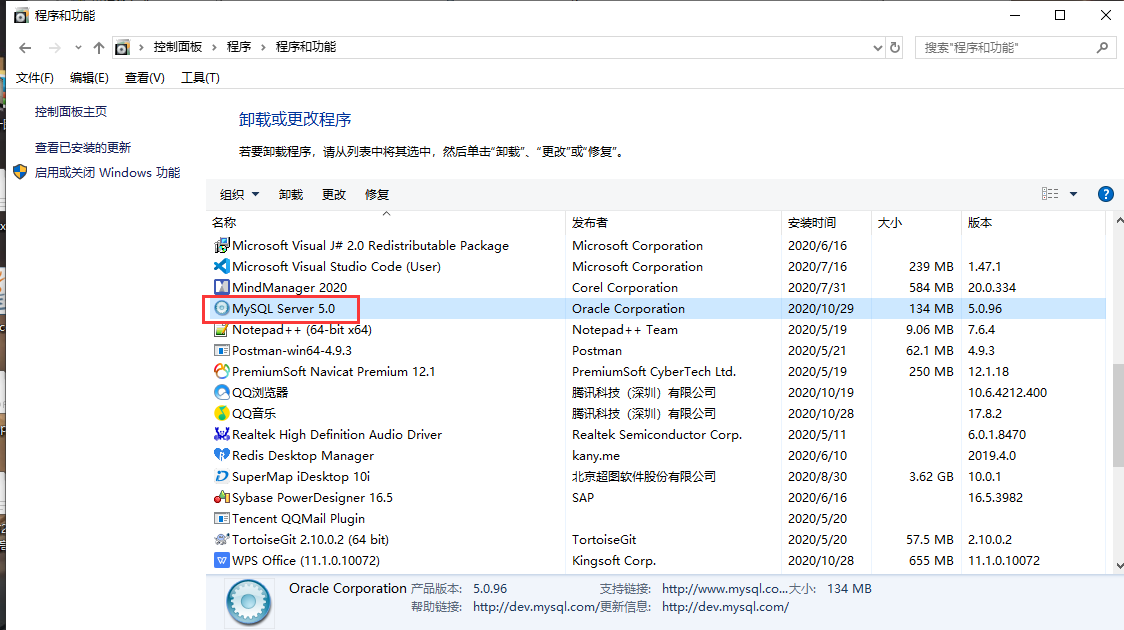Click the QQ浏览器 program icon
This screenshot has width=1124, height=630.
222,392
